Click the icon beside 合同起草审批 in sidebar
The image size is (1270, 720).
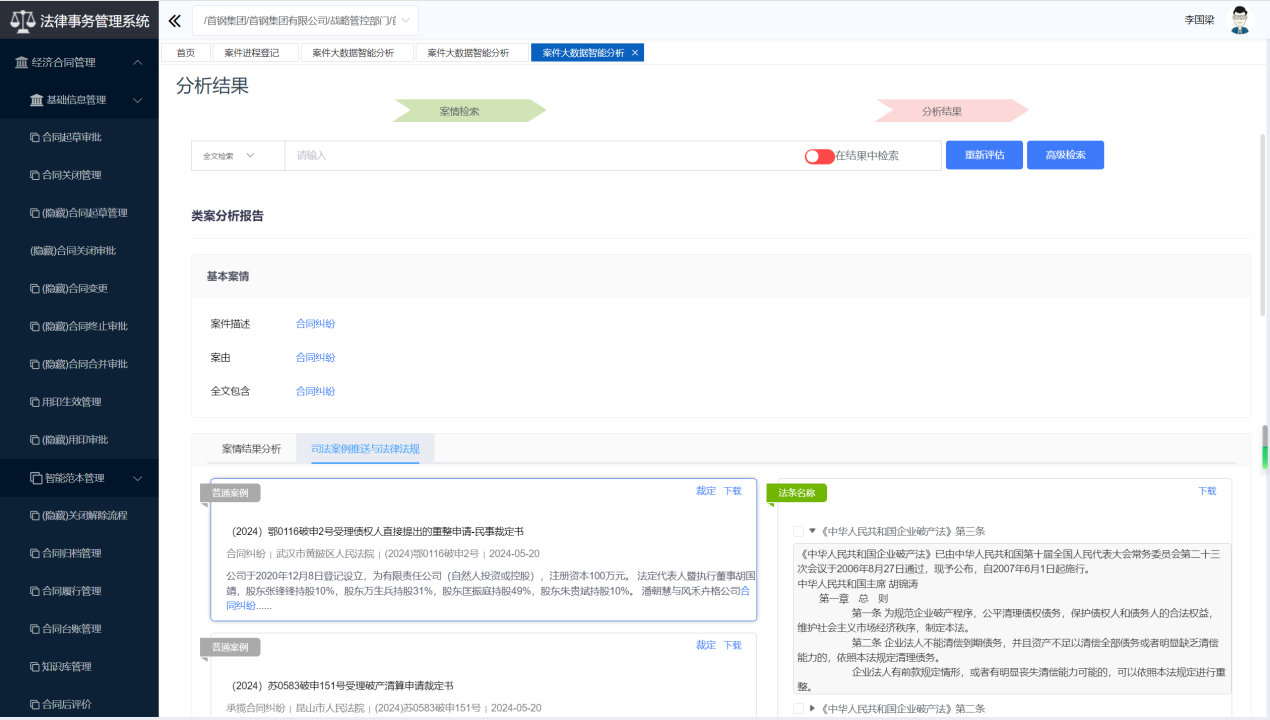click(x=35, y=137)
